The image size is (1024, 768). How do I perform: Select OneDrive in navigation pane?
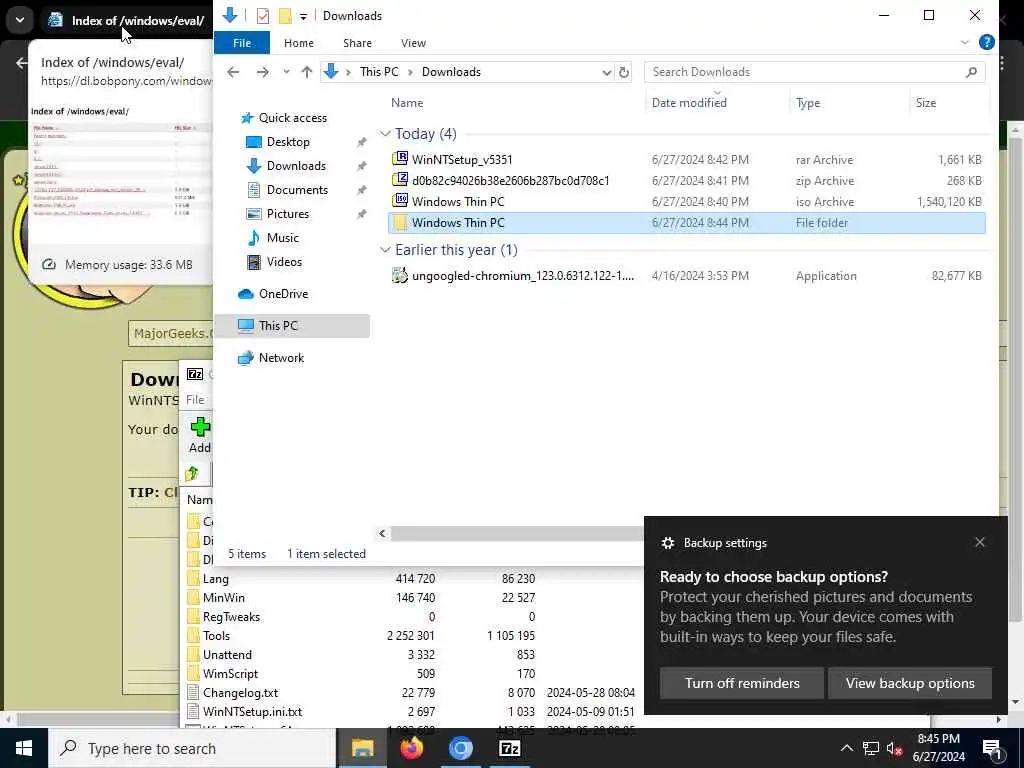coord(283,294)
